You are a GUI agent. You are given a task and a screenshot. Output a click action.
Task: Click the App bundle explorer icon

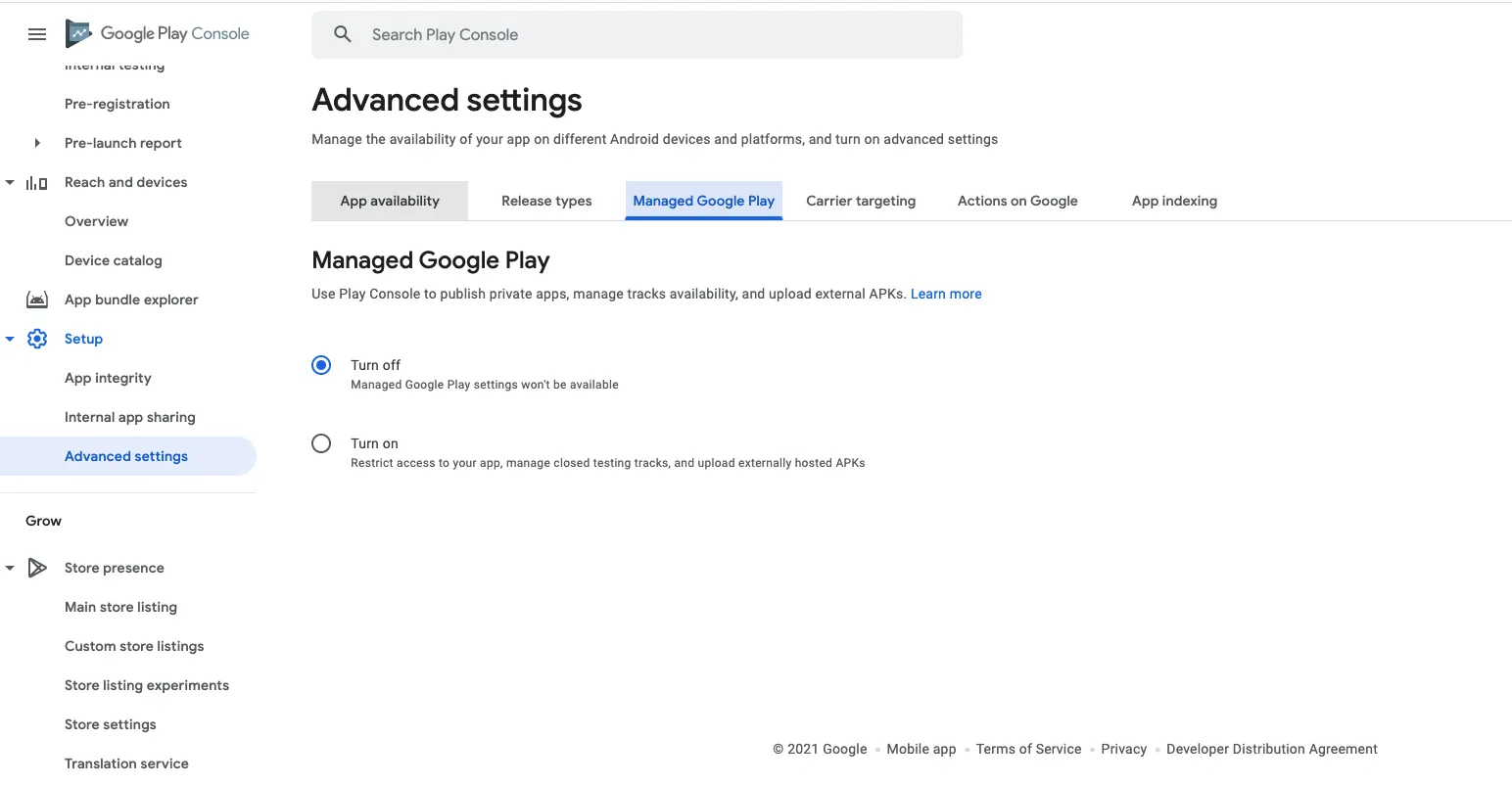coord(37,300)
